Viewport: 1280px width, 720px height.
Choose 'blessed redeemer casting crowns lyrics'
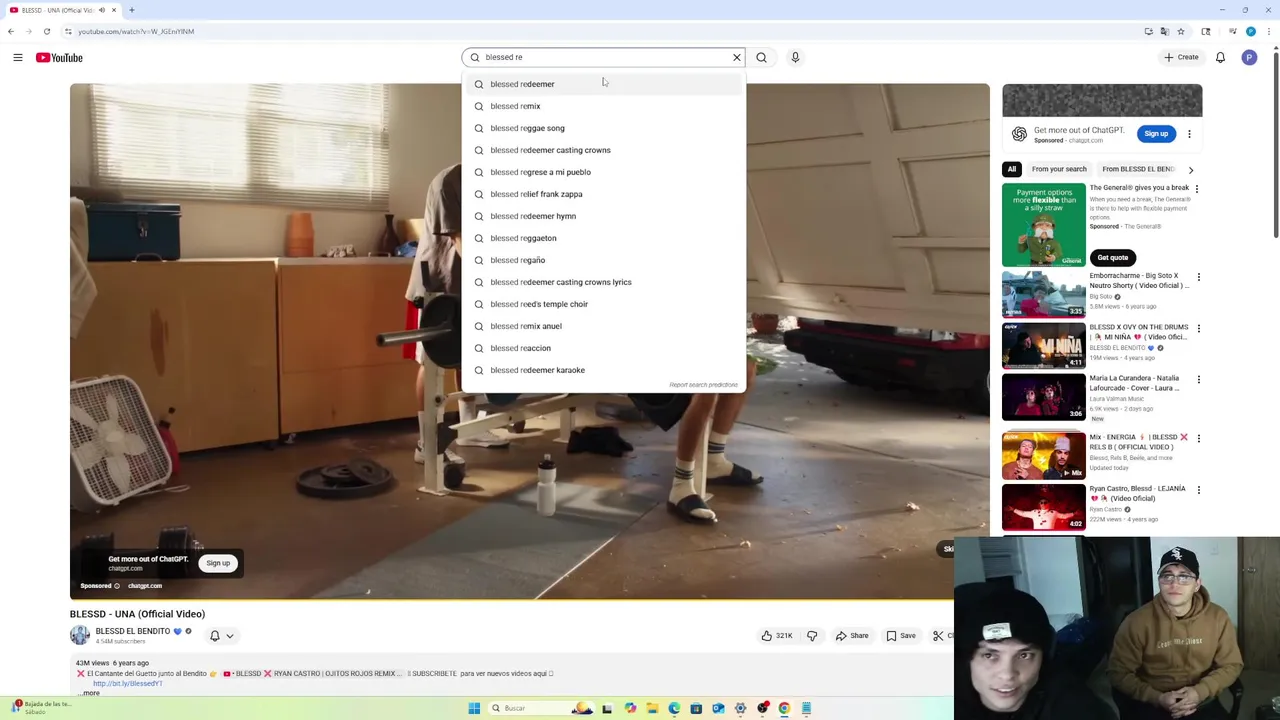click(x=604, y=282)
